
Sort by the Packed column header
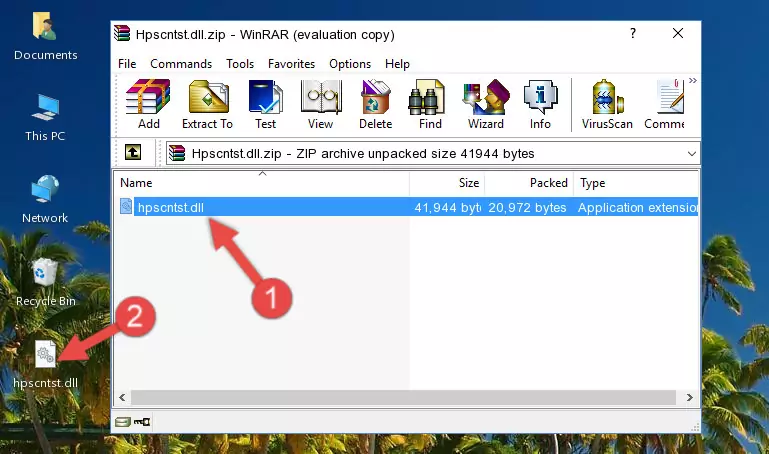tap(529, 183)
